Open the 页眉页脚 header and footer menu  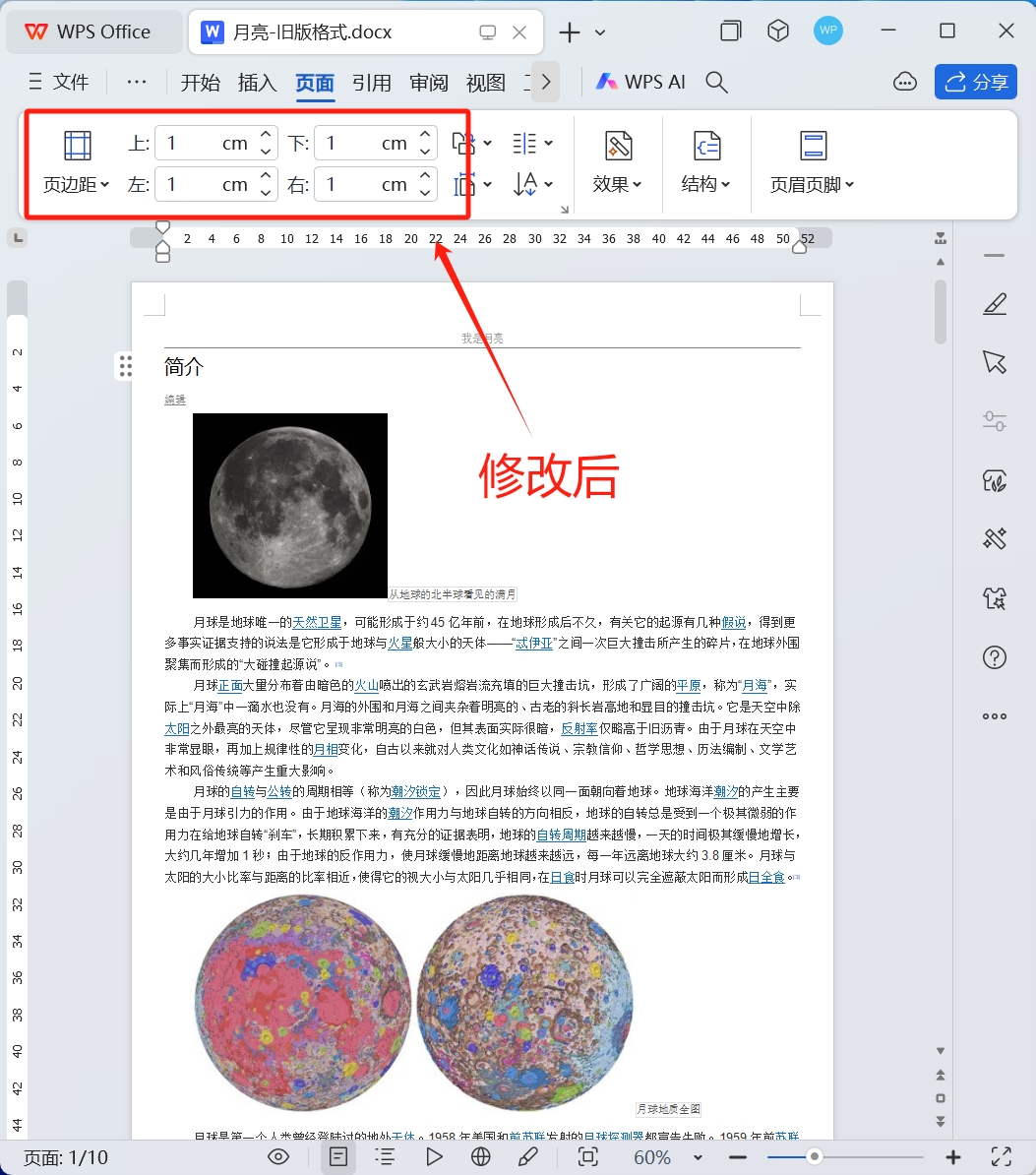pyautogui.click(x=812, y=184)
